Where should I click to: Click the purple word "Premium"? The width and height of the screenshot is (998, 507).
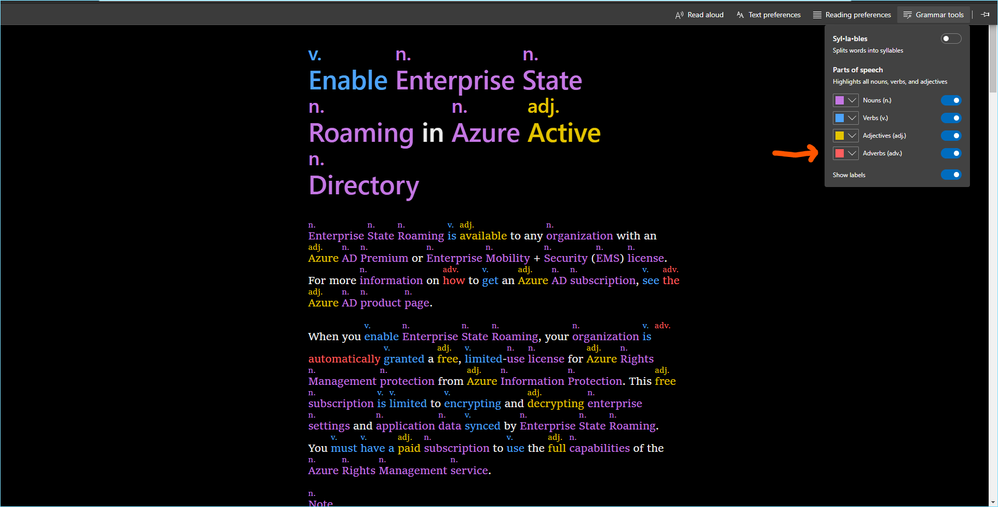(384, 258)
